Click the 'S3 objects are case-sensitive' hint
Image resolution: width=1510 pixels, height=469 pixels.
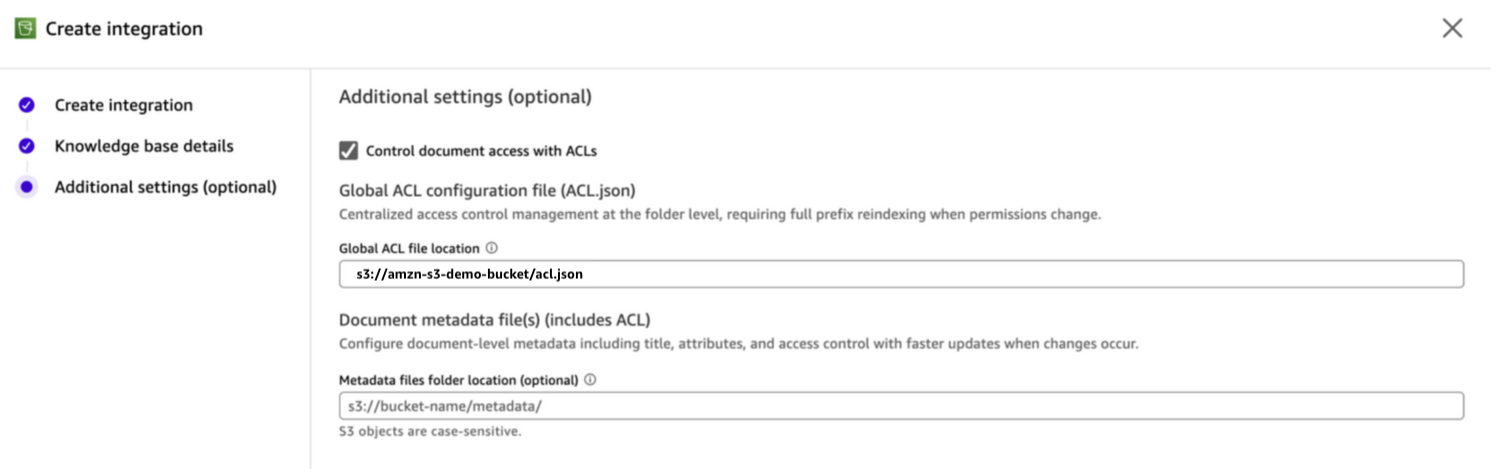pyautogui.click(x=430, y=432)
